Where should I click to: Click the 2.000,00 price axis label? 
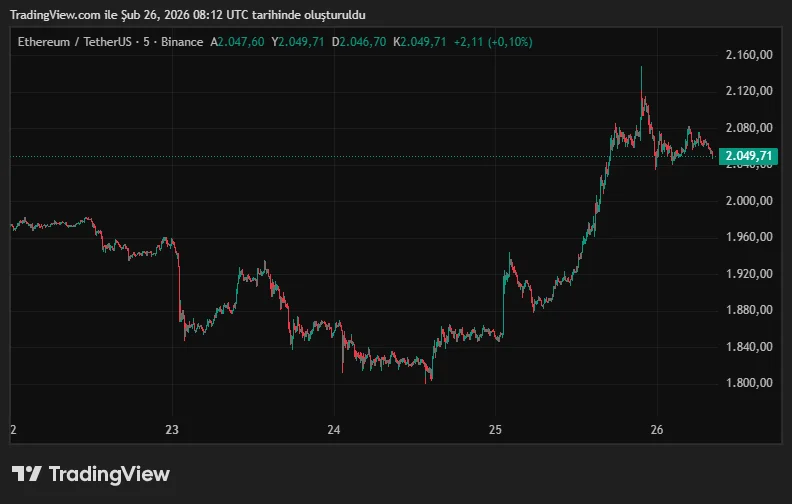pyautogui.click(x=749, y=201)
